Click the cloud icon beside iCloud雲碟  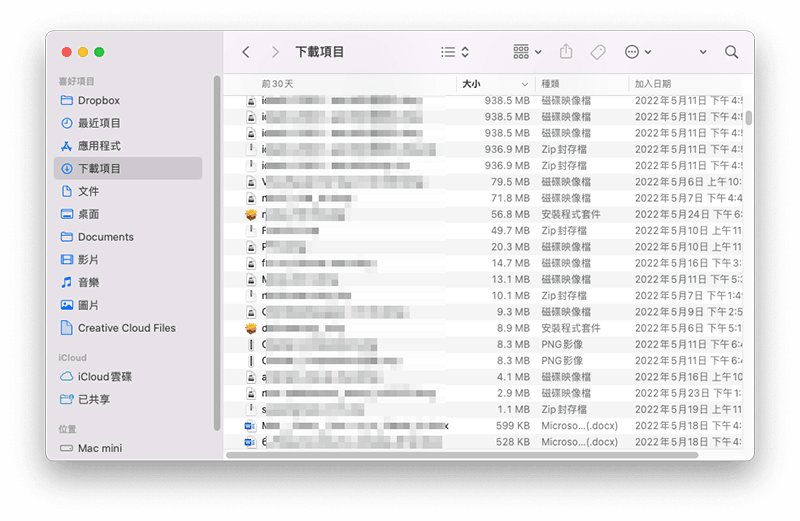(67, 377)
